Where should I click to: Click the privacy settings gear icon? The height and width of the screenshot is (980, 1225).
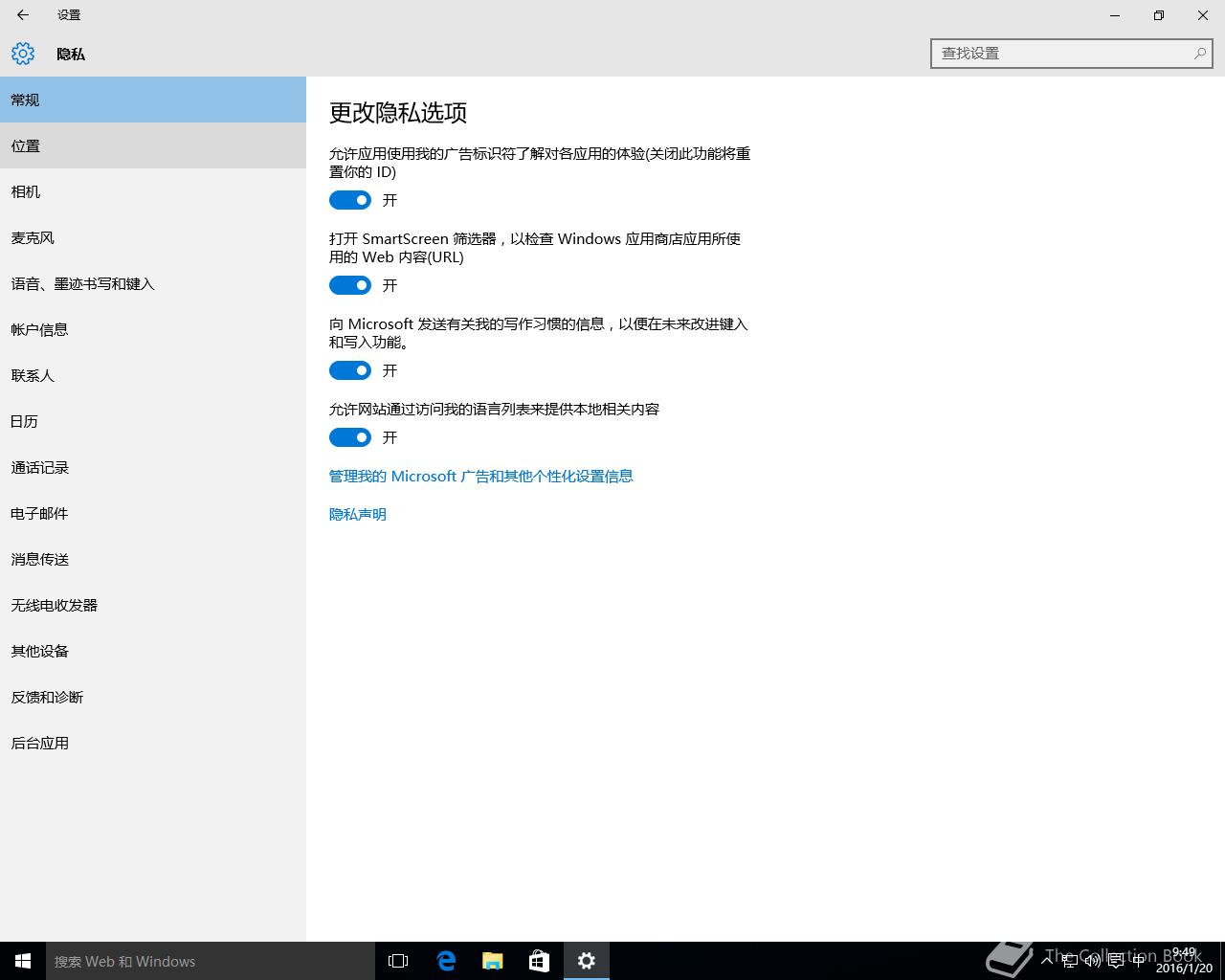(x=23, y=54)
